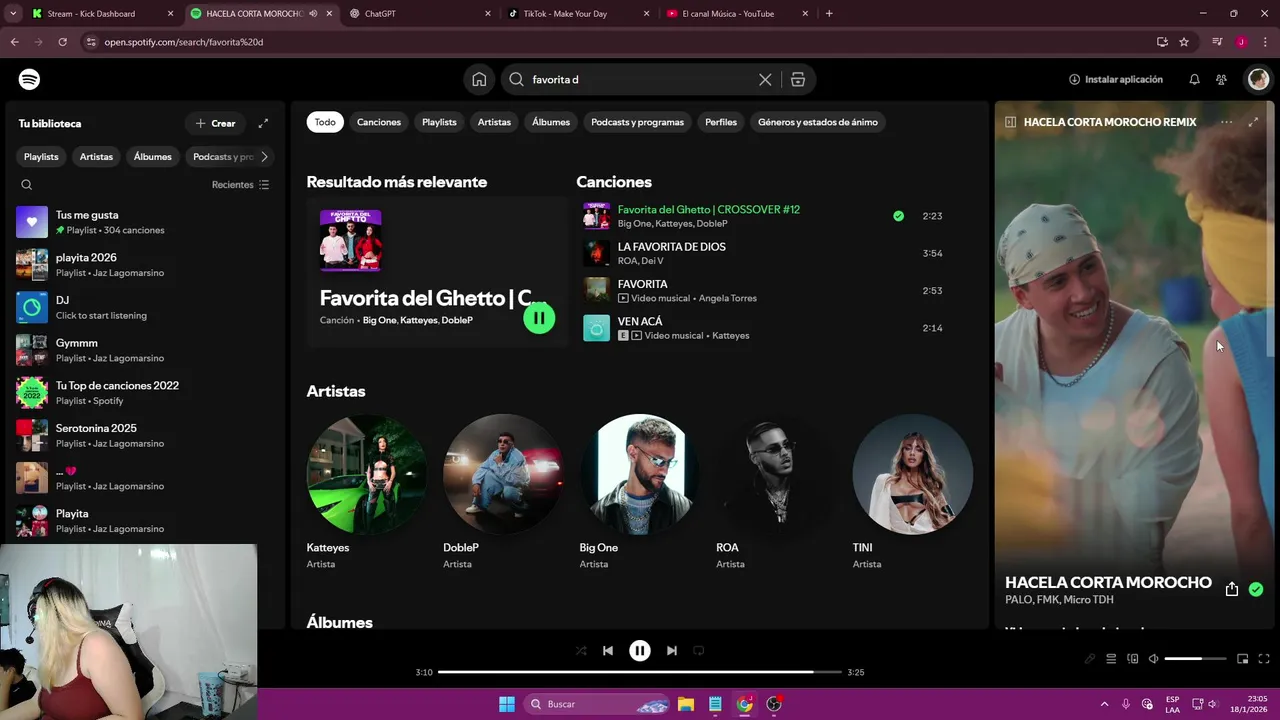Image resolution: width=1280 pixels, height=720 pixels.
Task: Go to the Spotify logo home
Action: coord(30,79)
